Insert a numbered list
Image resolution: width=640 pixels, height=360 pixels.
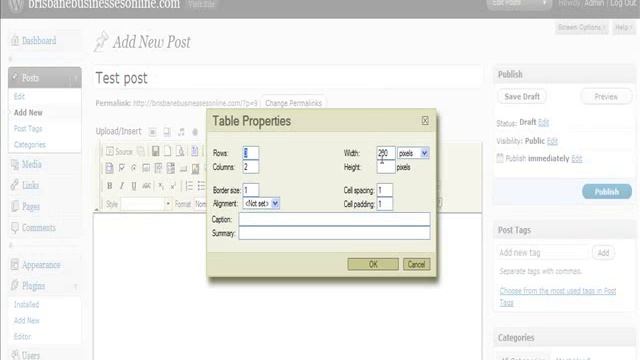pyautogui.click(x=189, y=186)
